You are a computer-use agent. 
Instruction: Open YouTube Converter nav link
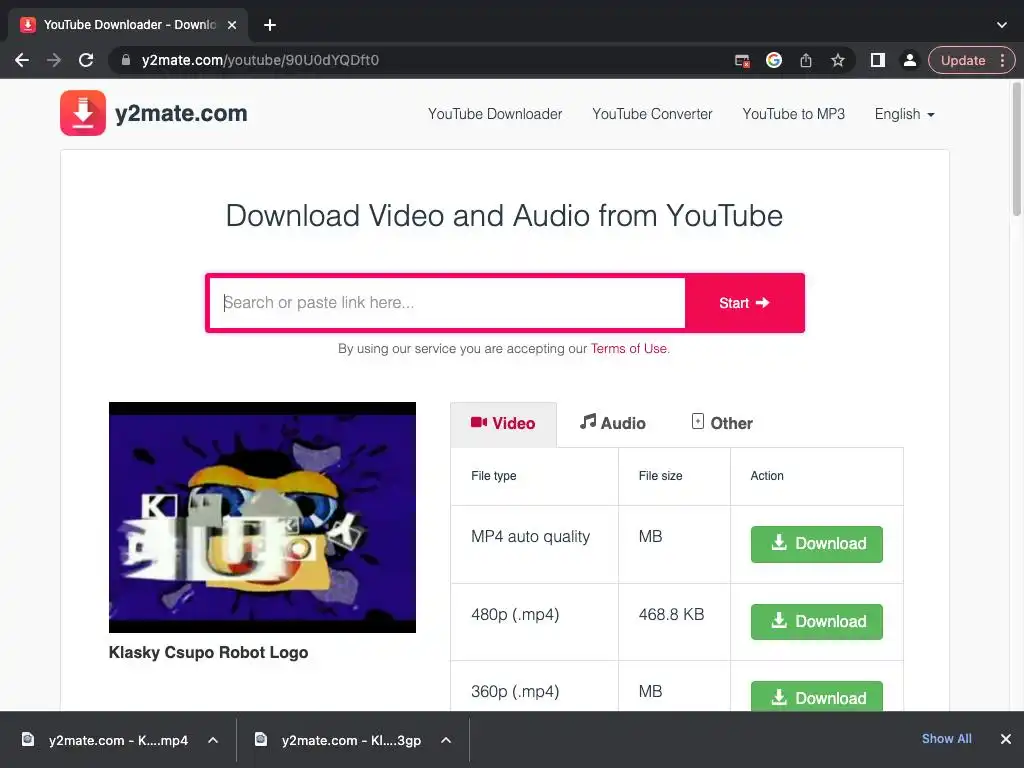652,114
